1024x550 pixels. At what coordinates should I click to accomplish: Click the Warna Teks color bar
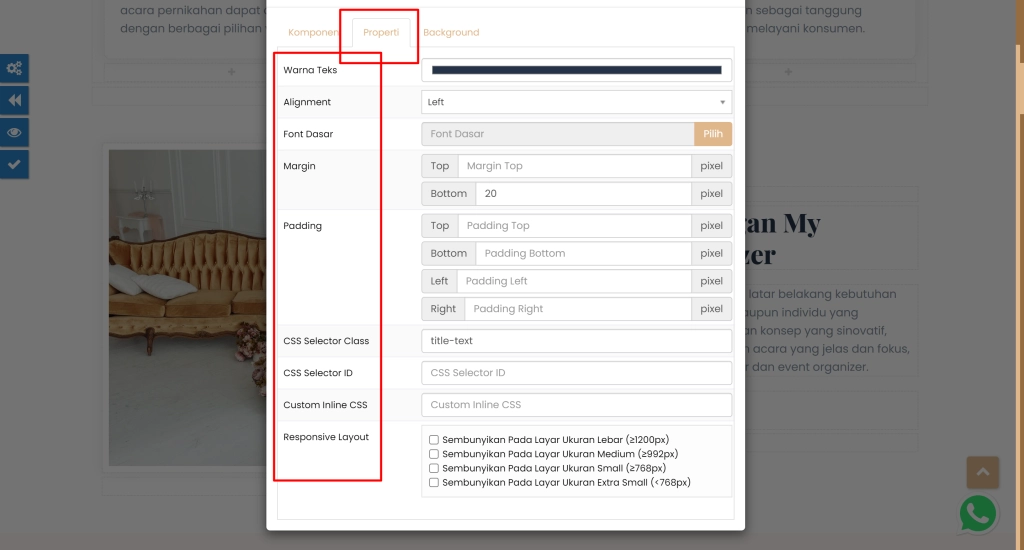pyautogui.click(x=576, y=70)
